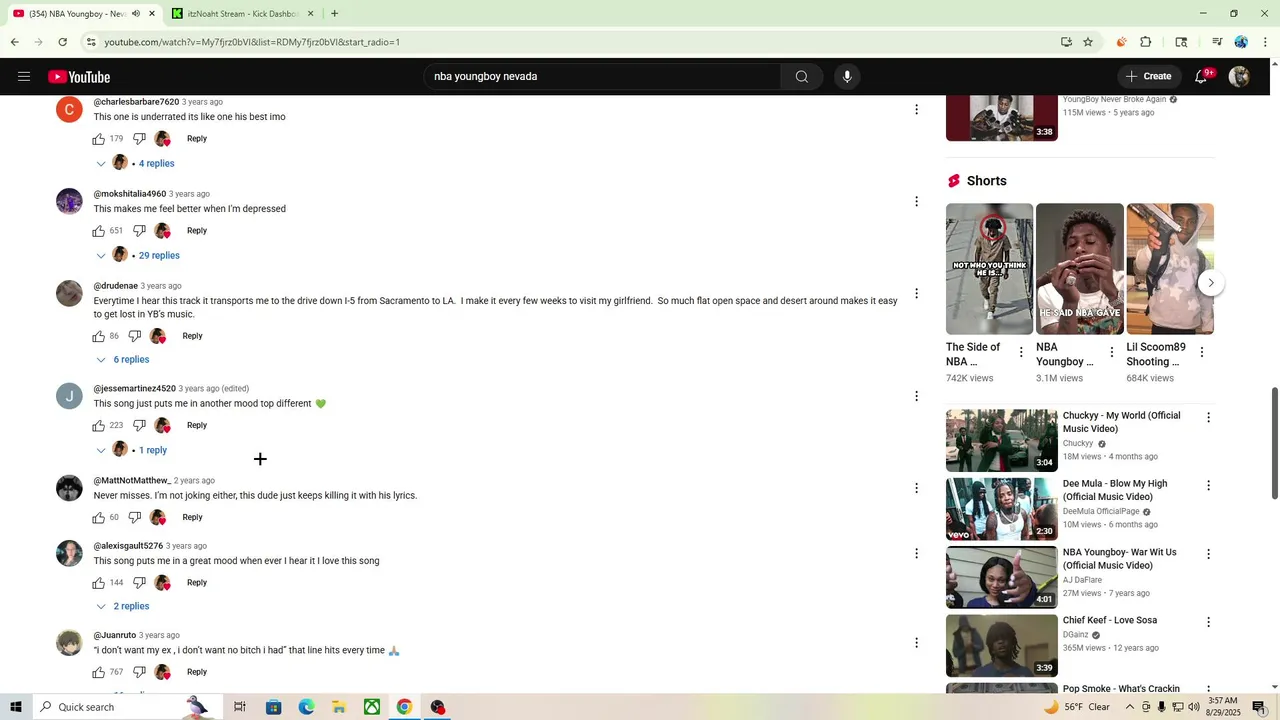Screen dimensions: 1280x720
Task: Reload the current page
Action: click(62, 42)
